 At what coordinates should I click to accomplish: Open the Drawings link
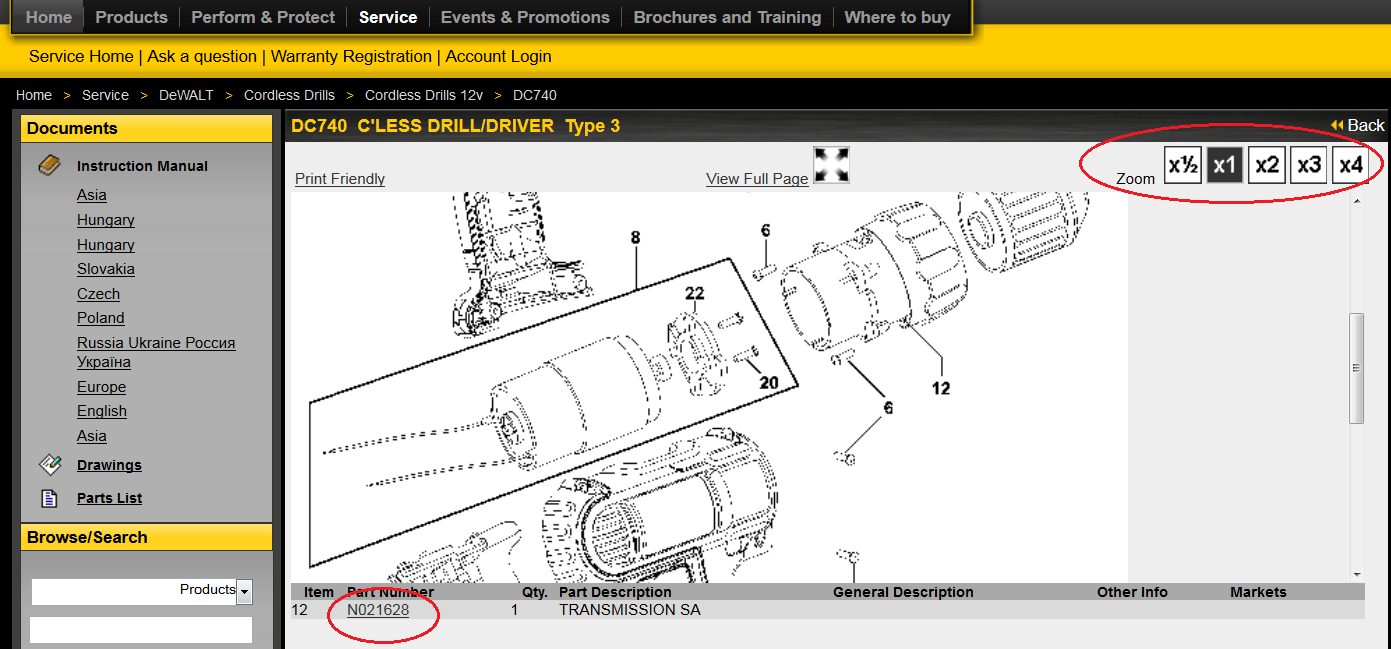tap(109, 465)
